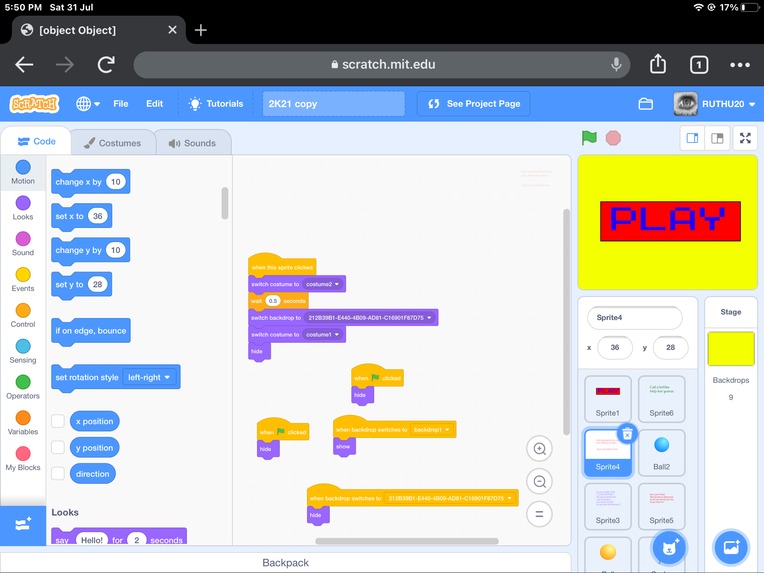
Task: Select the Stage yellow backdrop thumbnail
Action: [x=731, y=349]
